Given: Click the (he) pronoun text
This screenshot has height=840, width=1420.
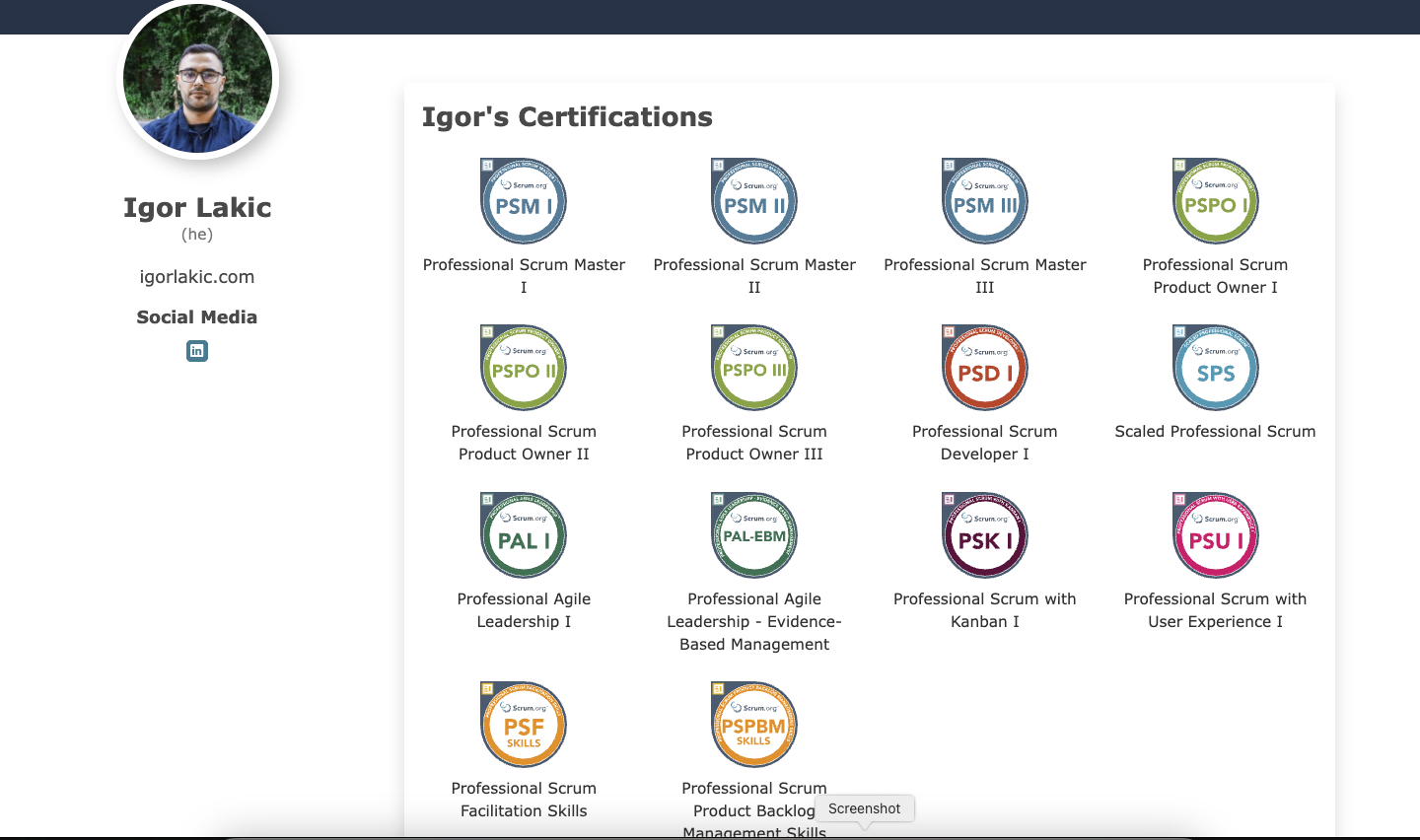Looking at the screenshot, I should coord(197,235).
